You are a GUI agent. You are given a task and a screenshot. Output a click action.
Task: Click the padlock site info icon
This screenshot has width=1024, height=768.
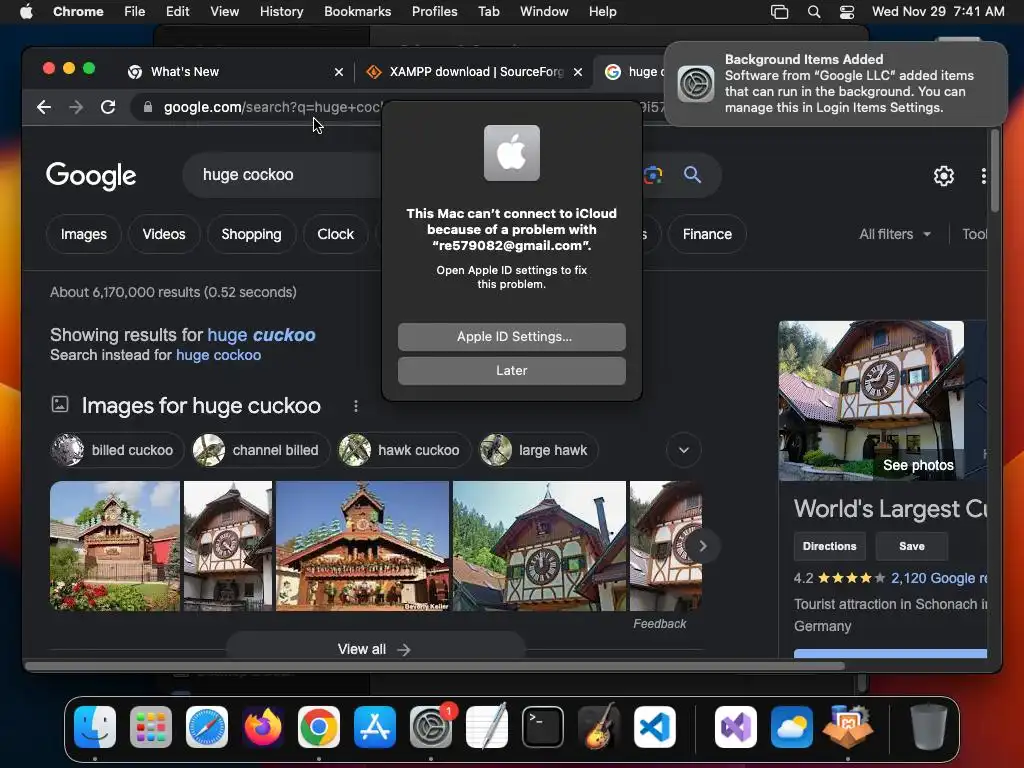pos(148,107)
